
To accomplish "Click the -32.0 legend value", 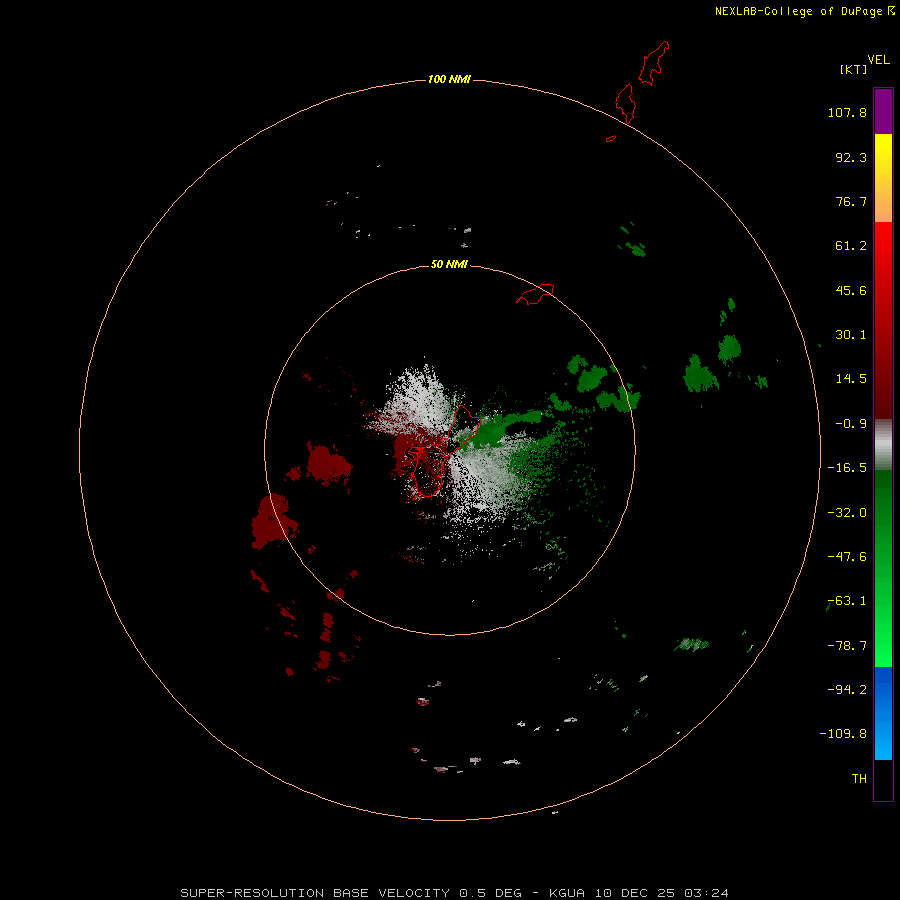I will [847, 513].
